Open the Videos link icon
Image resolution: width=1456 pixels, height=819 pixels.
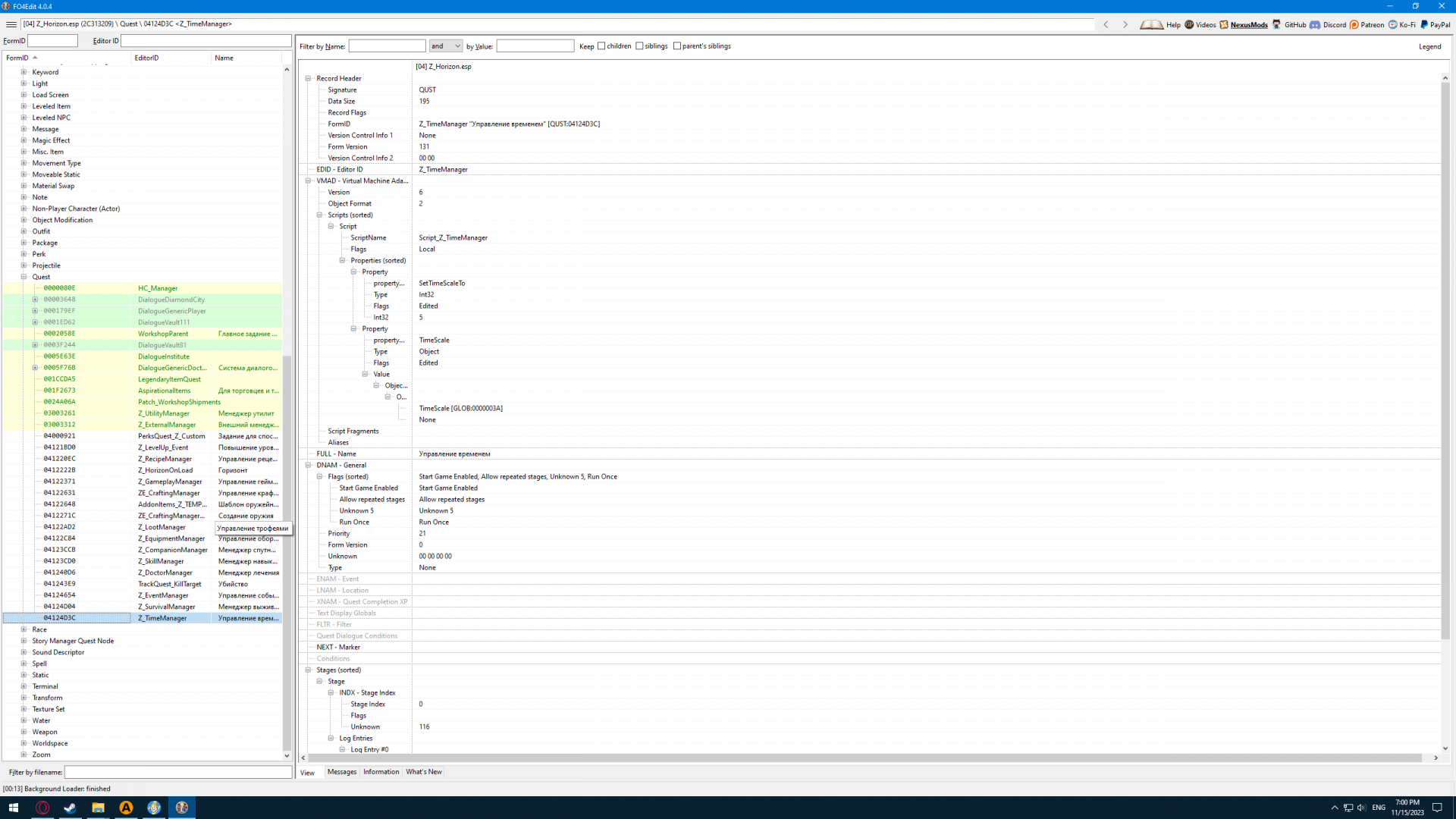[x=1189, y=24]
